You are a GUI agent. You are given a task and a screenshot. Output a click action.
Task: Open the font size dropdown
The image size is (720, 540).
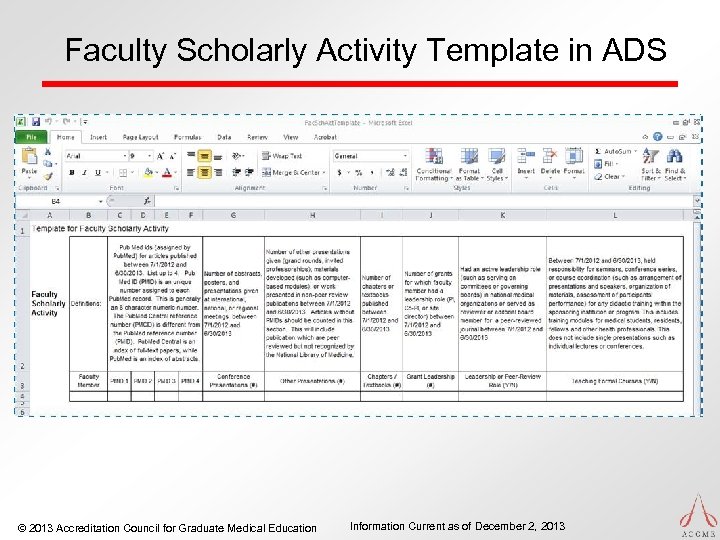coord(149,156)
